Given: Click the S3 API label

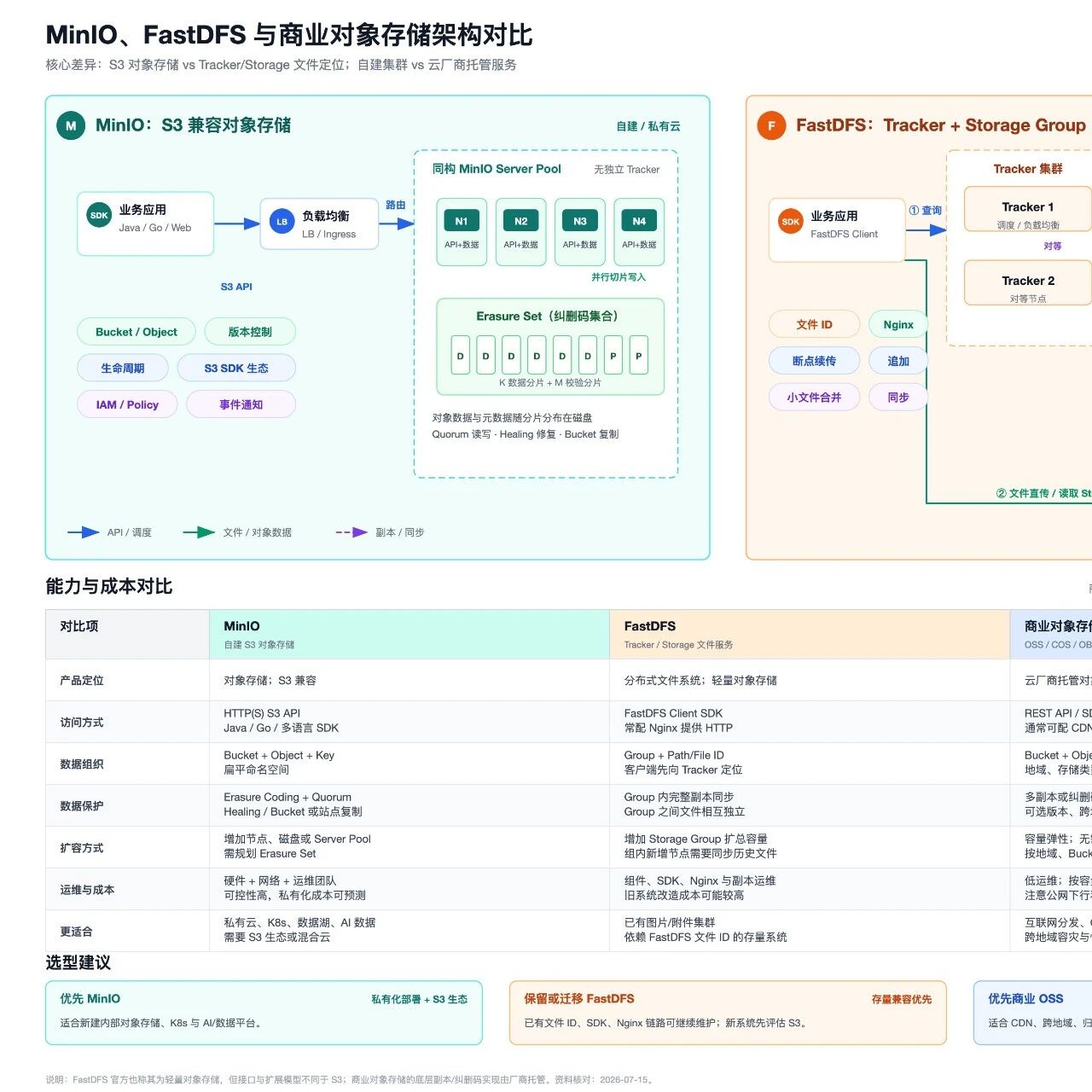Looking at the screenshot, I should 236,287.
